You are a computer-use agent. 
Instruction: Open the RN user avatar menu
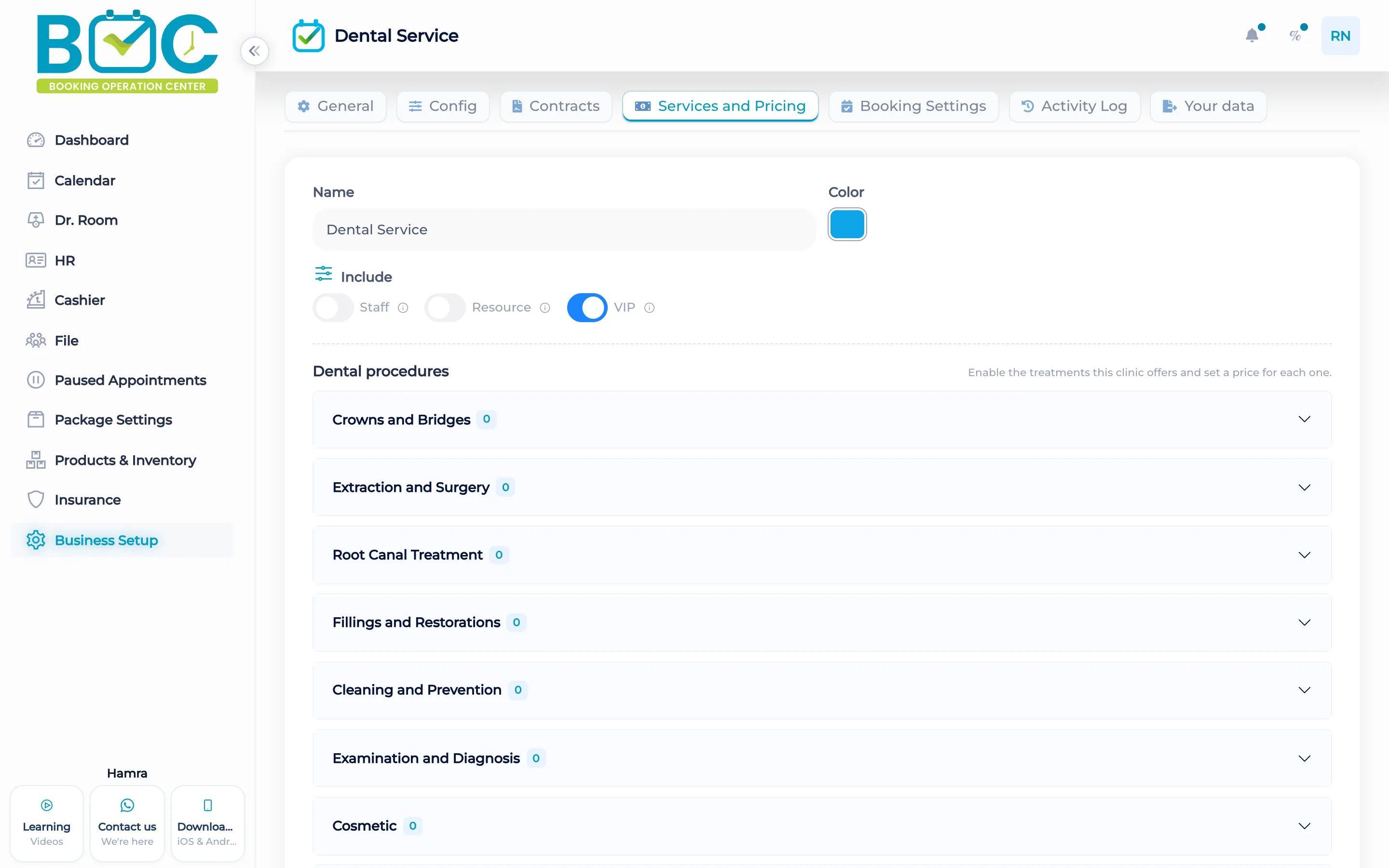[x=1340, y=36]
